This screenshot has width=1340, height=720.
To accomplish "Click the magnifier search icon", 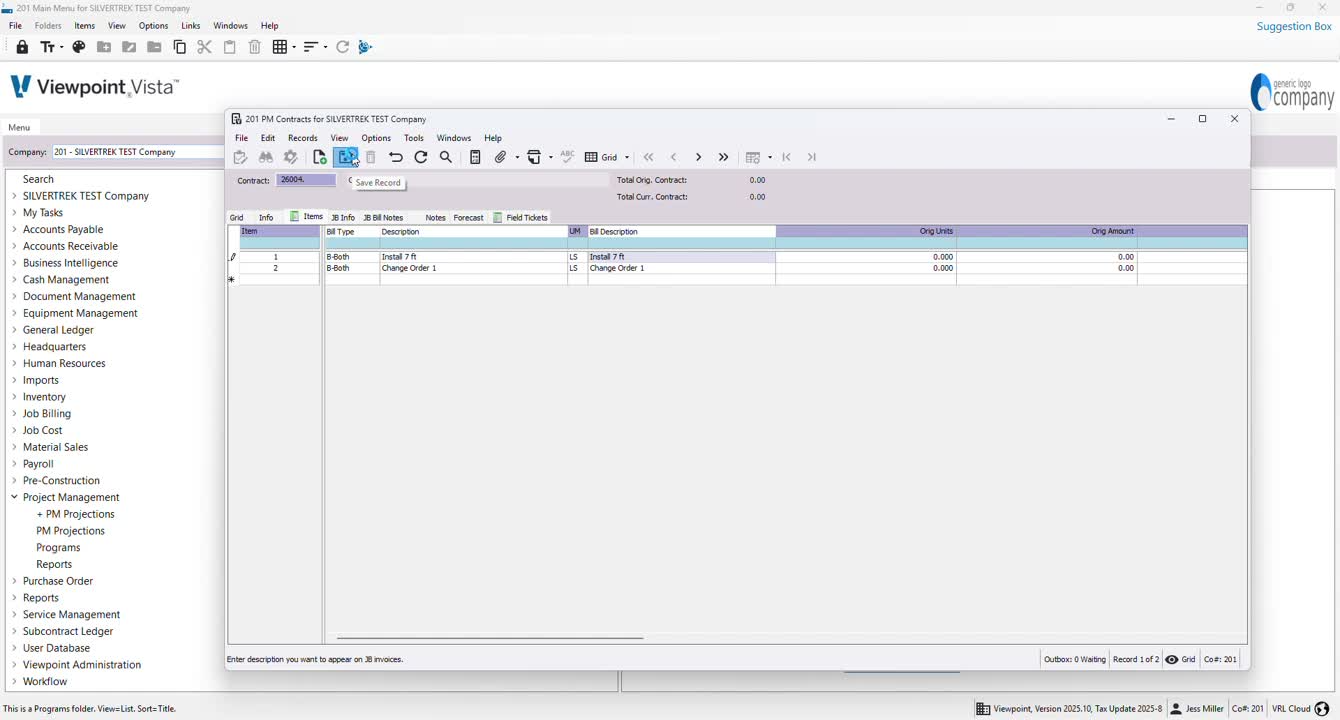I will click(446, 157).
